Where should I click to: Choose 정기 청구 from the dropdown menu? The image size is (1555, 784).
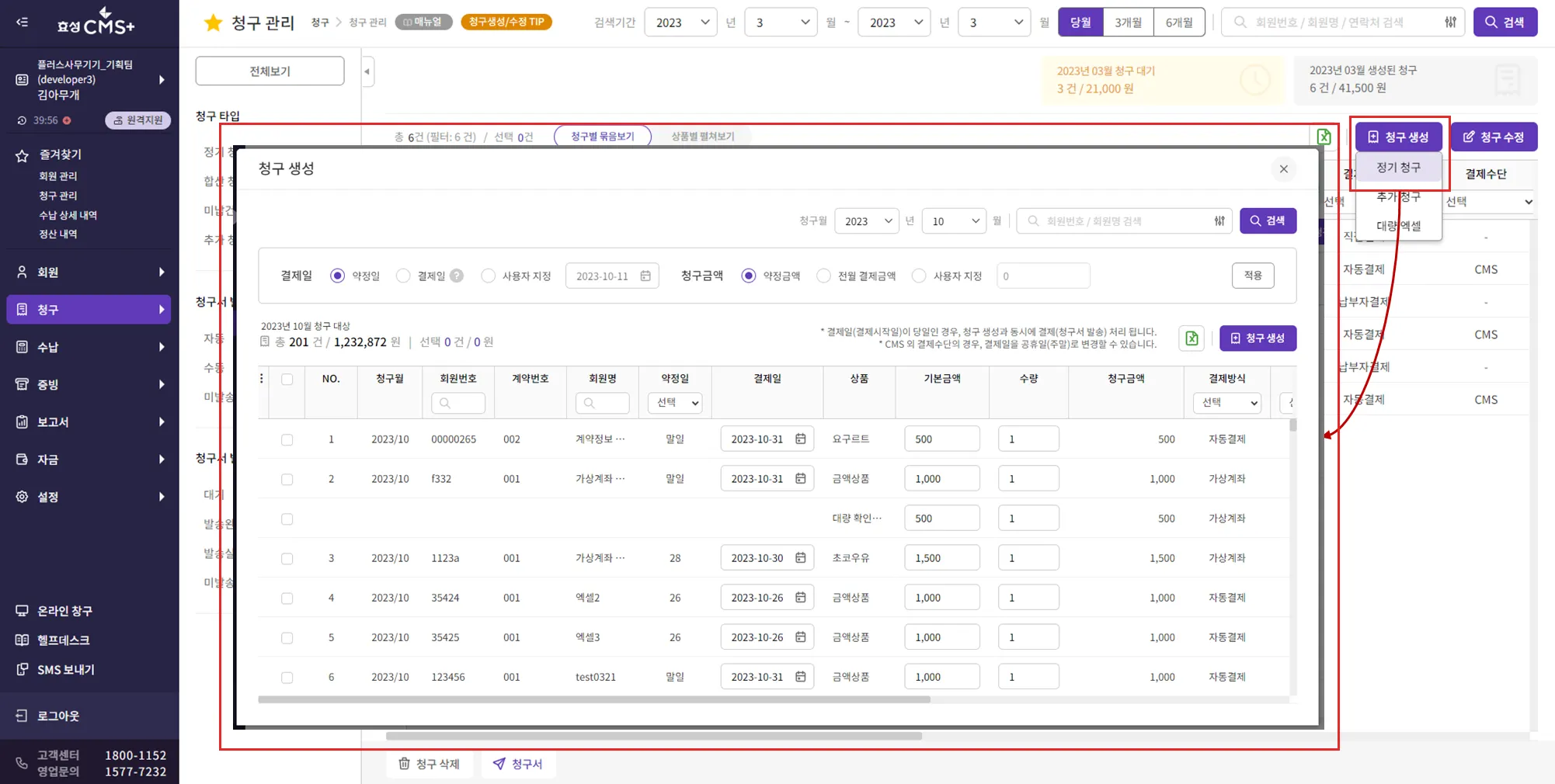[x=1398, y=168]
